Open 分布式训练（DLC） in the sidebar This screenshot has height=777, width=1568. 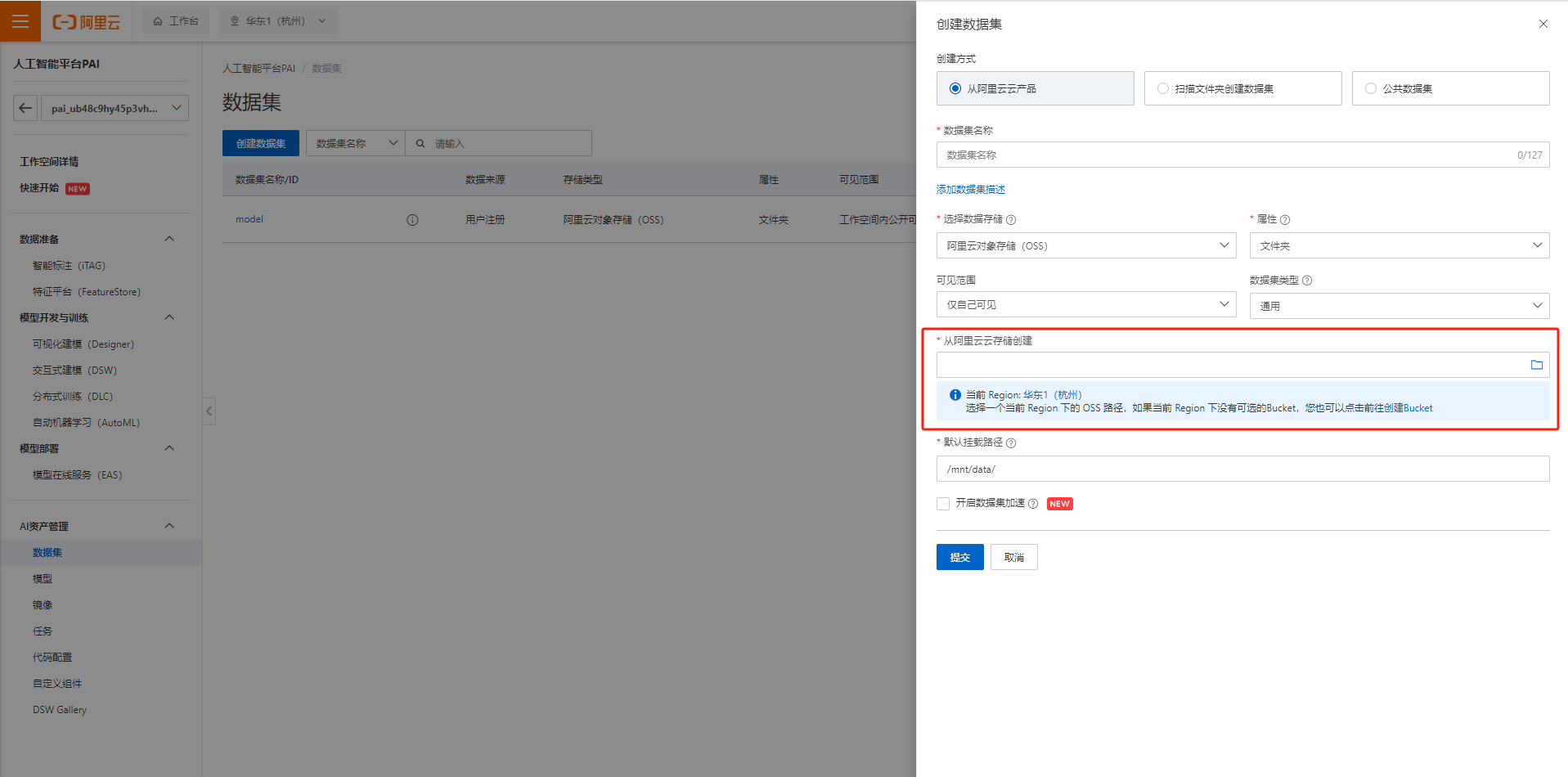73,397
